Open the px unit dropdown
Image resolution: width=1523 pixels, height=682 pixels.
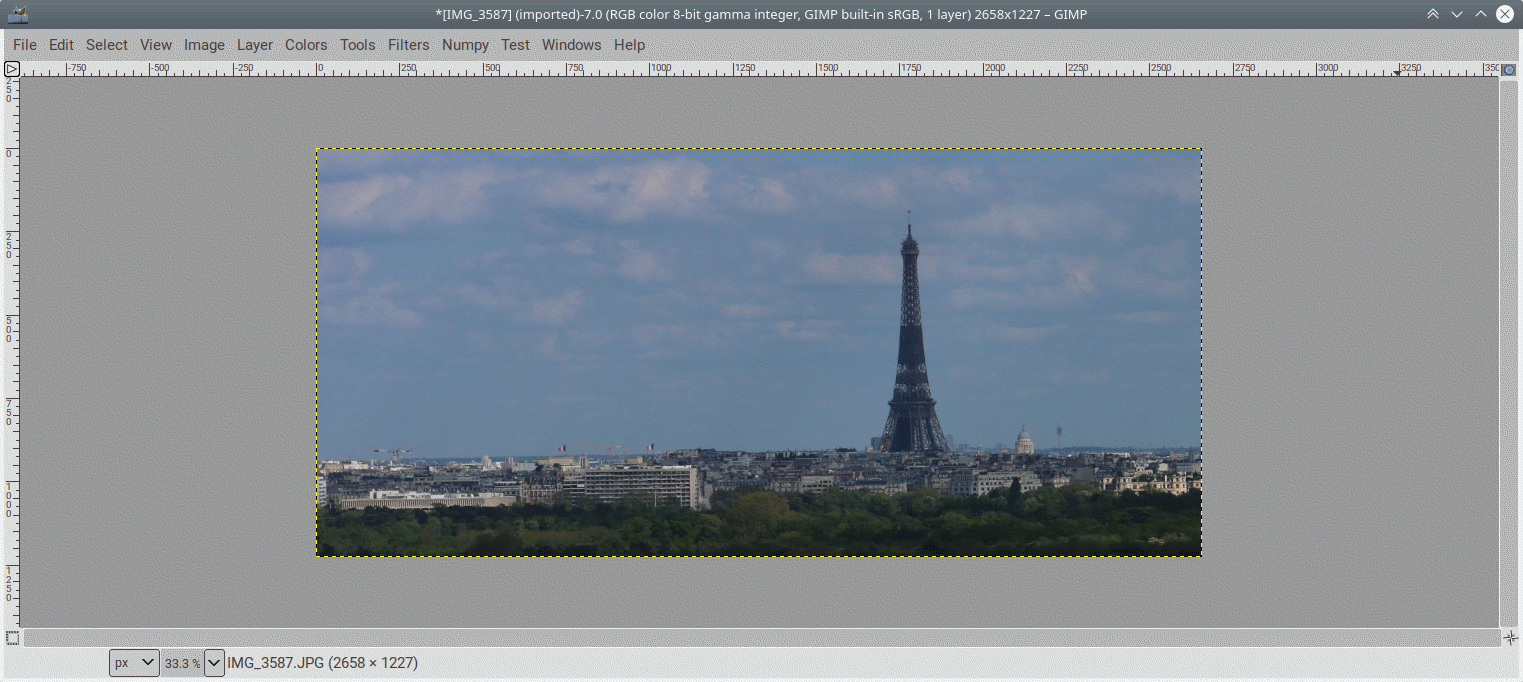pos(134,662)
